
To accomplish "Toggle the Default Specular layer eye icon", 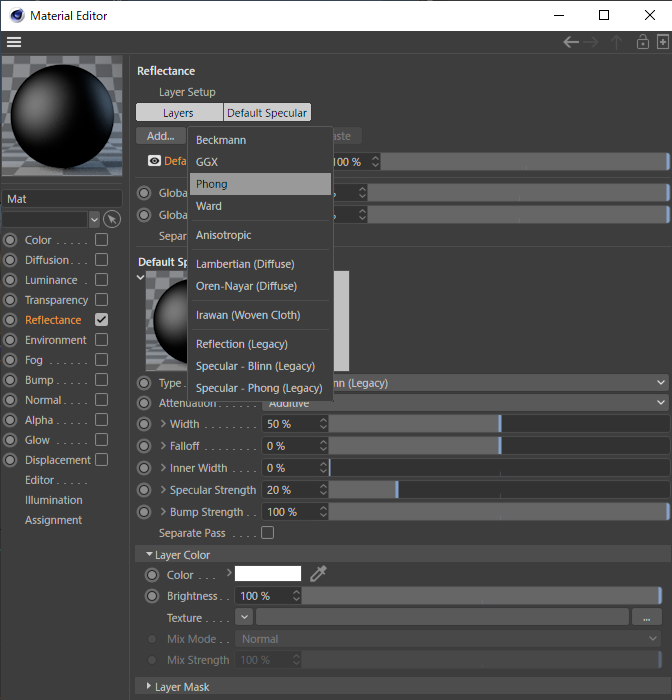I will point(154,161).
